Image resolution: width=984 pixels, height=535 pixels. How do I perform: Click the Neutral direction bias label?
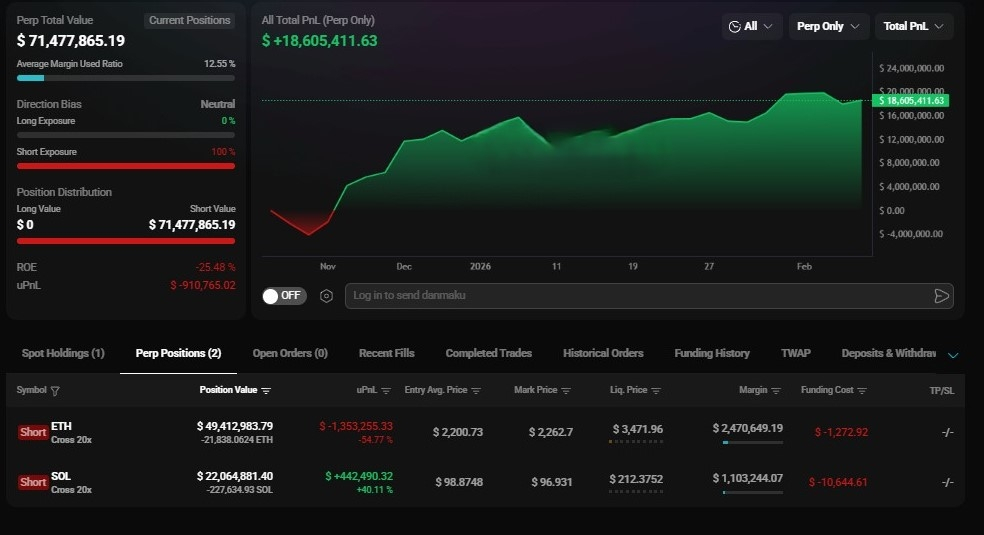[x=218, y=104]
